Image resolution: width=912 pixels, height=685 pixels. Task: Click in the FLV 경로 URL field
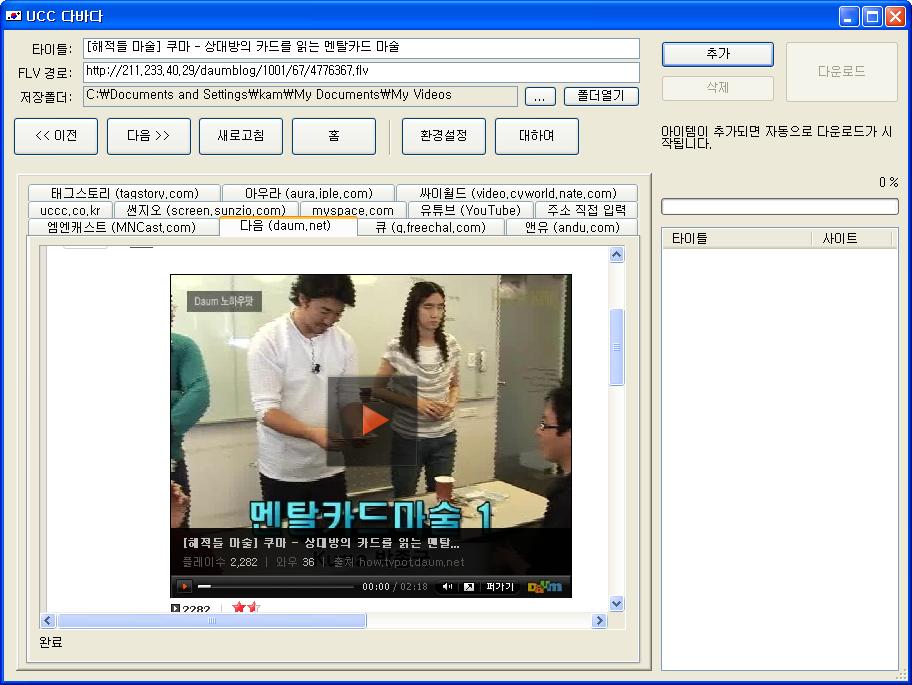[x=361, y=72]
